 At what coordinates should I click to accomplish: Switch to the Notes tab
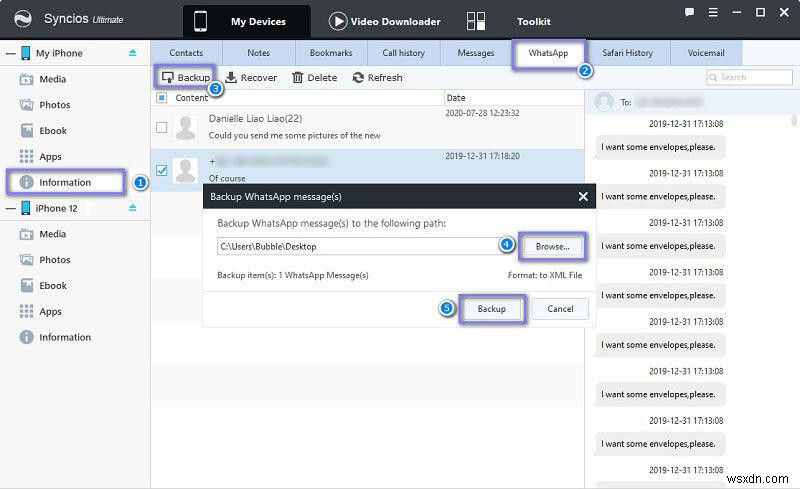click(259, 53)
